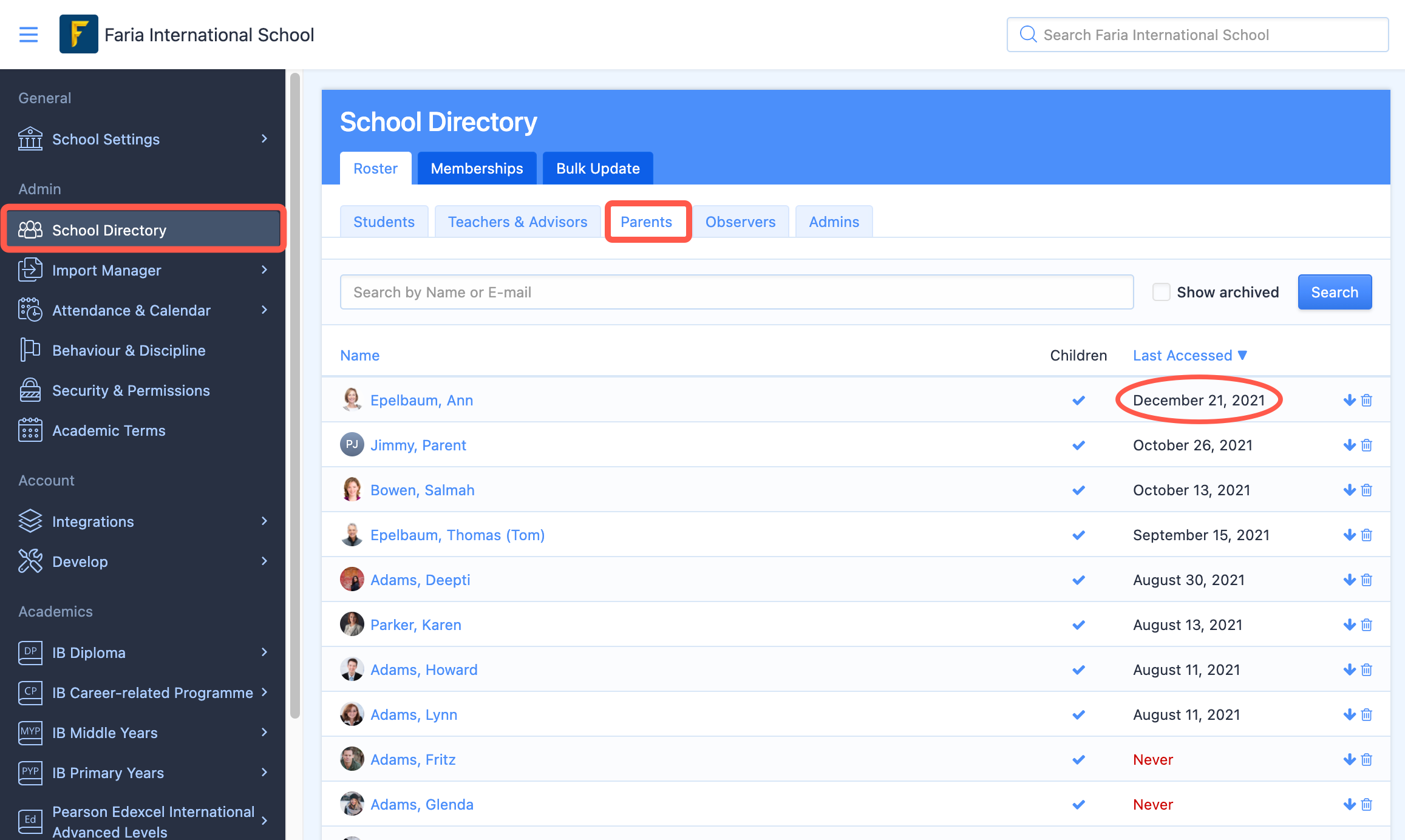Screen dimensions: 1405x840
Task: Sort by Last Accessed column
Action: tap(1189, 355)
